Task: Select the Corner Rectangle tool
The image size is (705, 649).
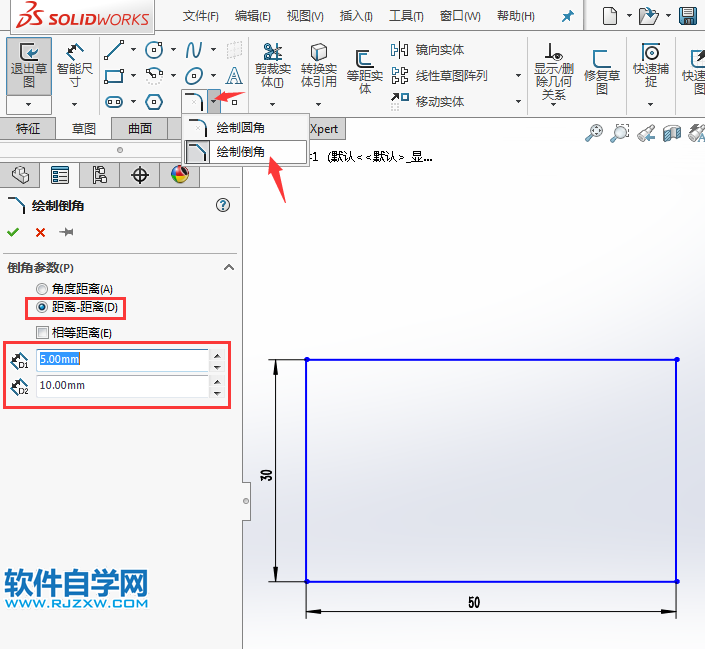Action: point(114,76)
